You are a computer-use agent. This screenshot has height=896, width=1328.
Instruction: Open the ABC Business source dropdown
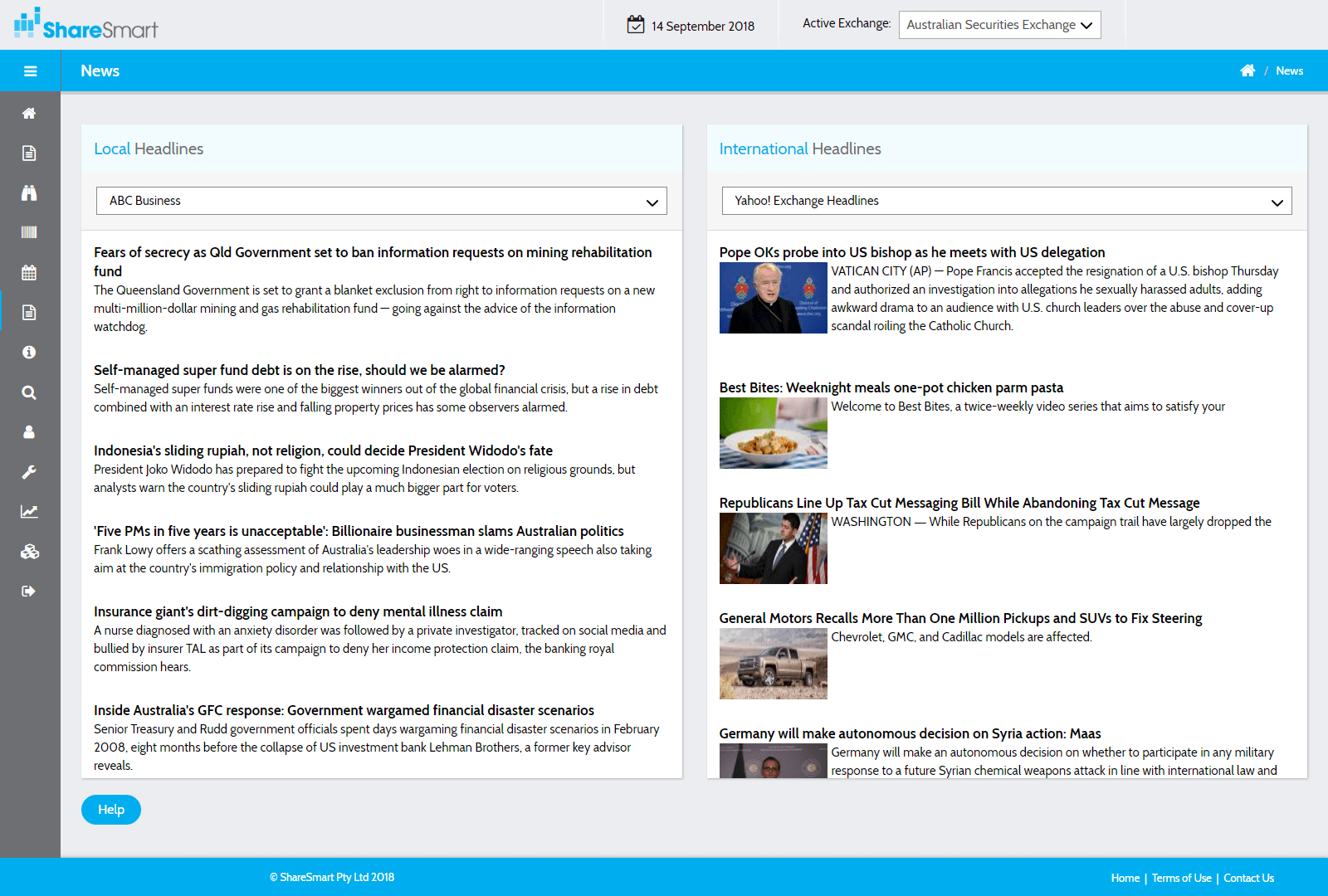tap(382, 201)
